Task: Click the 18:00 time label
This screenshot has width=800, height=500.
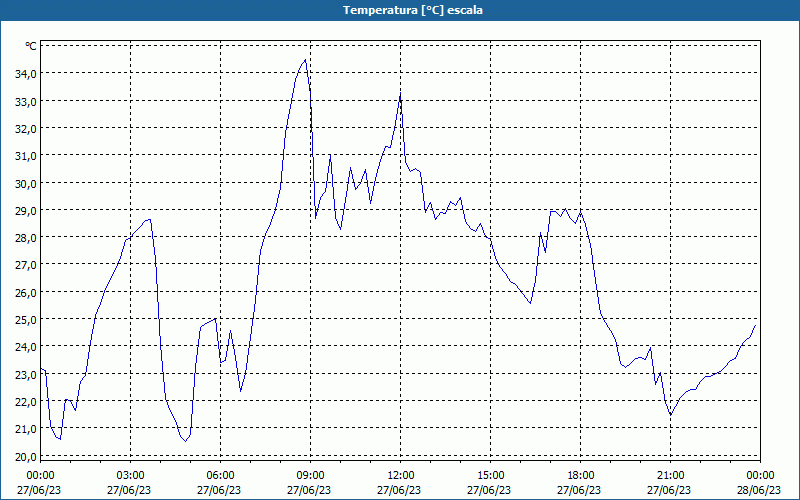Action: 581,476
